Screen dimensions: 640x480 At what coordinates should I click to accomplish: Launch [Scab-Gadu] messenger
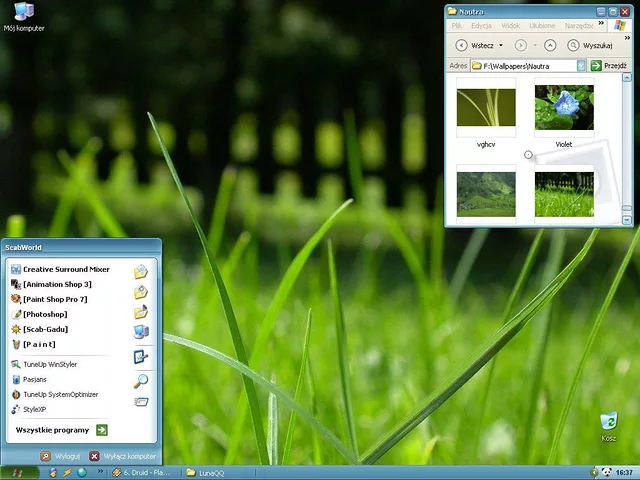45,329
